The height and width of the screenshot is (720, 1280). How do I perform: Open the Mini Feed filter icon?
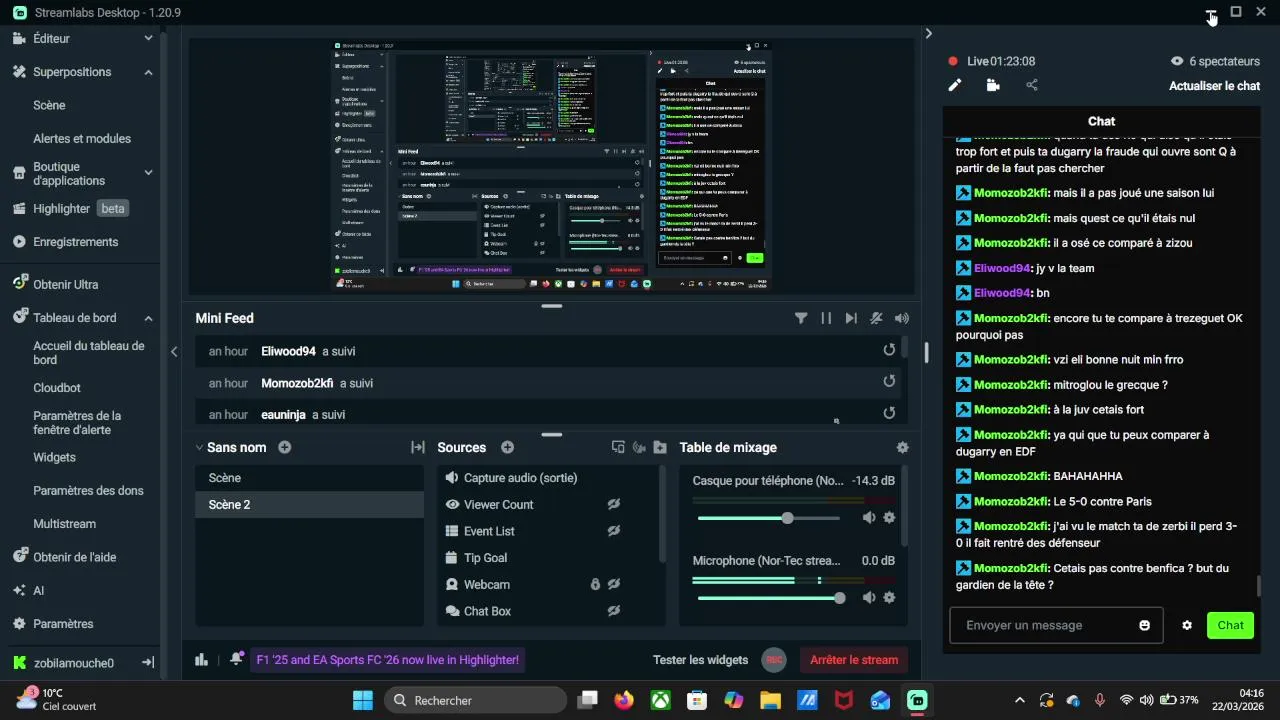point(801,318)
